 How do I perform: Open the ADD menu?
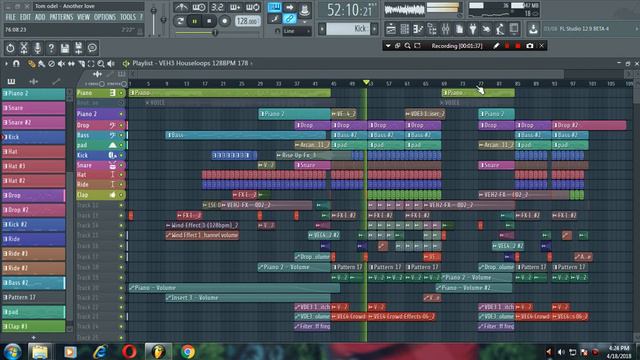(40, 17)
